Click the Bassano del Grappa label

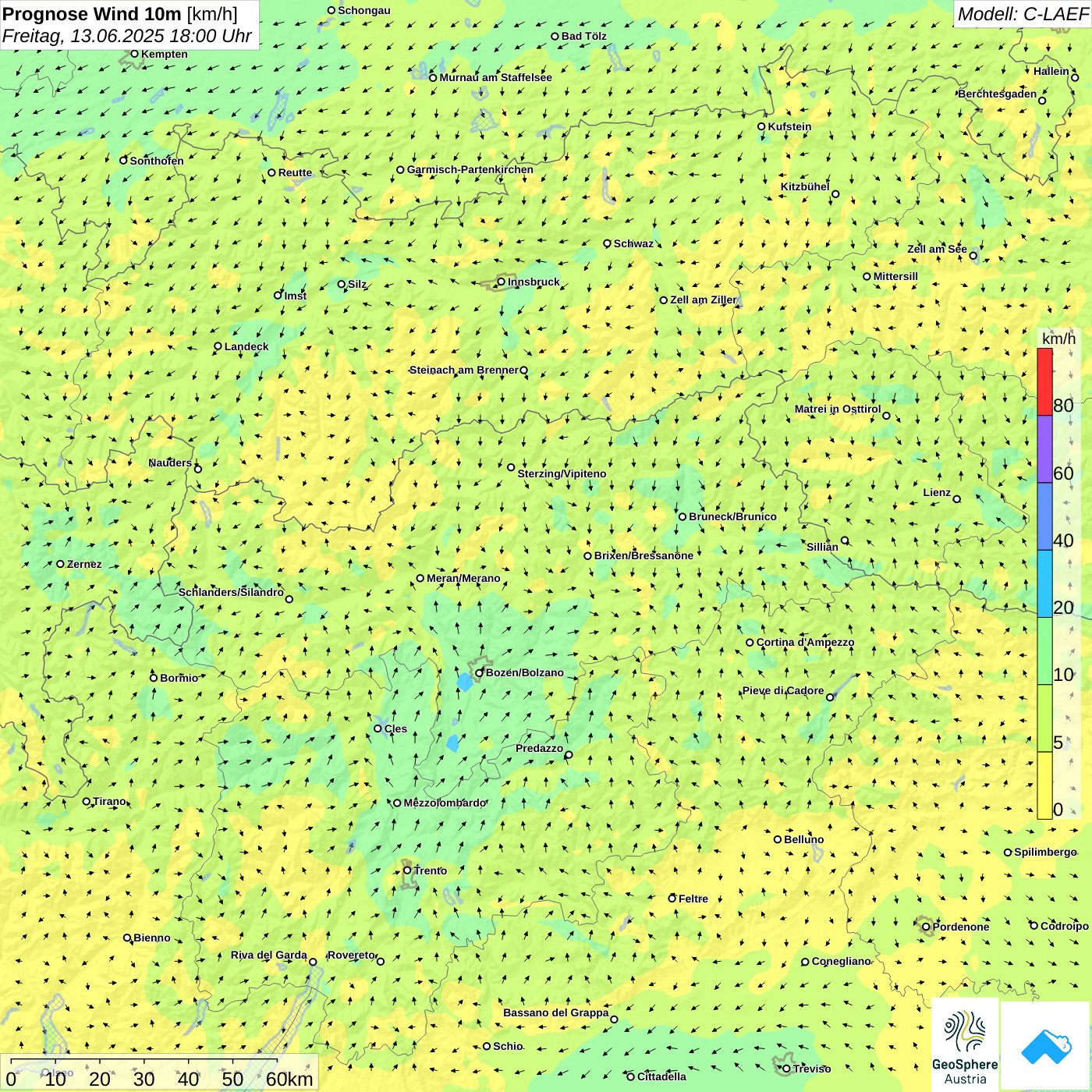coord(555,1012)
